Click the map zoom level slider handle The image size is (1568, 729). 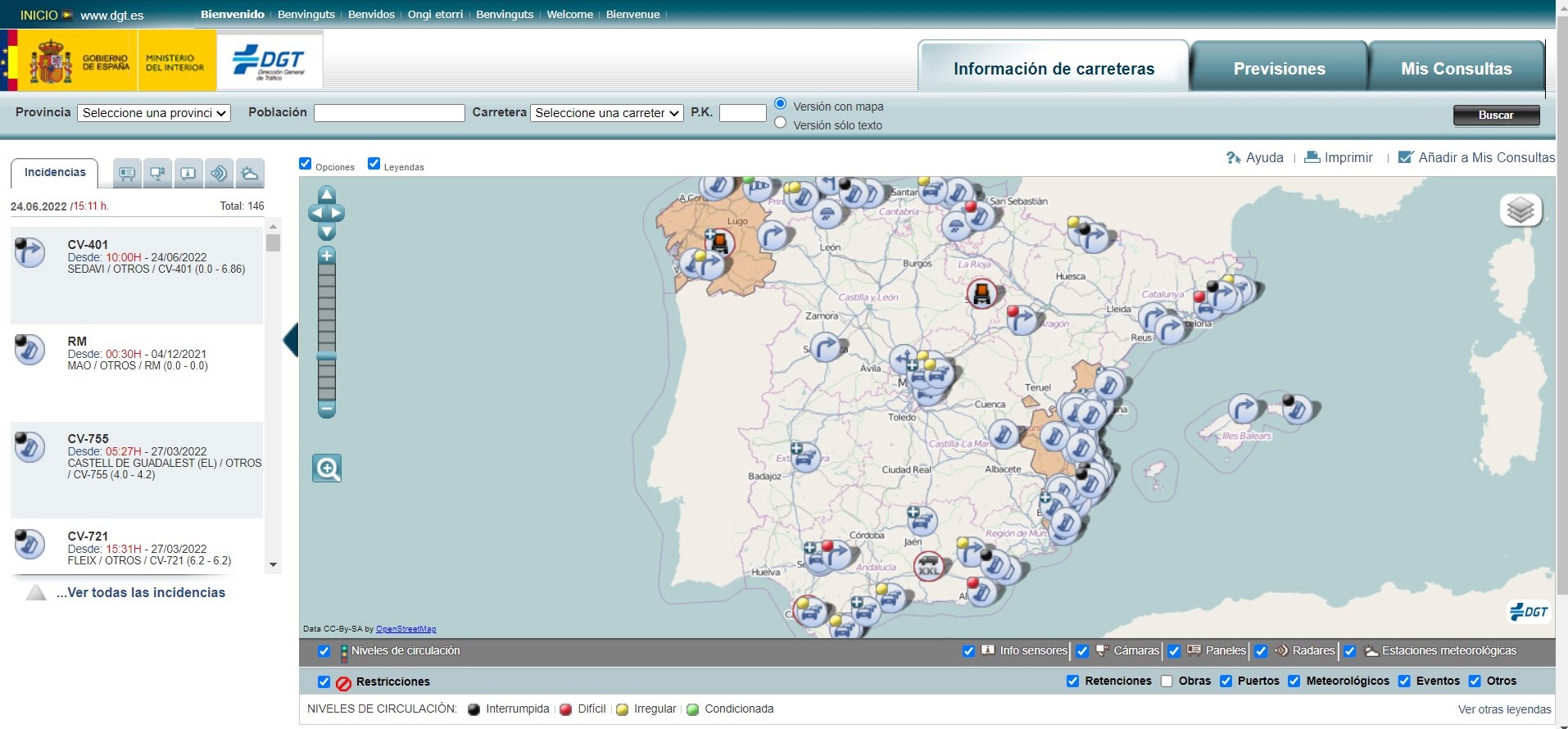327,356
